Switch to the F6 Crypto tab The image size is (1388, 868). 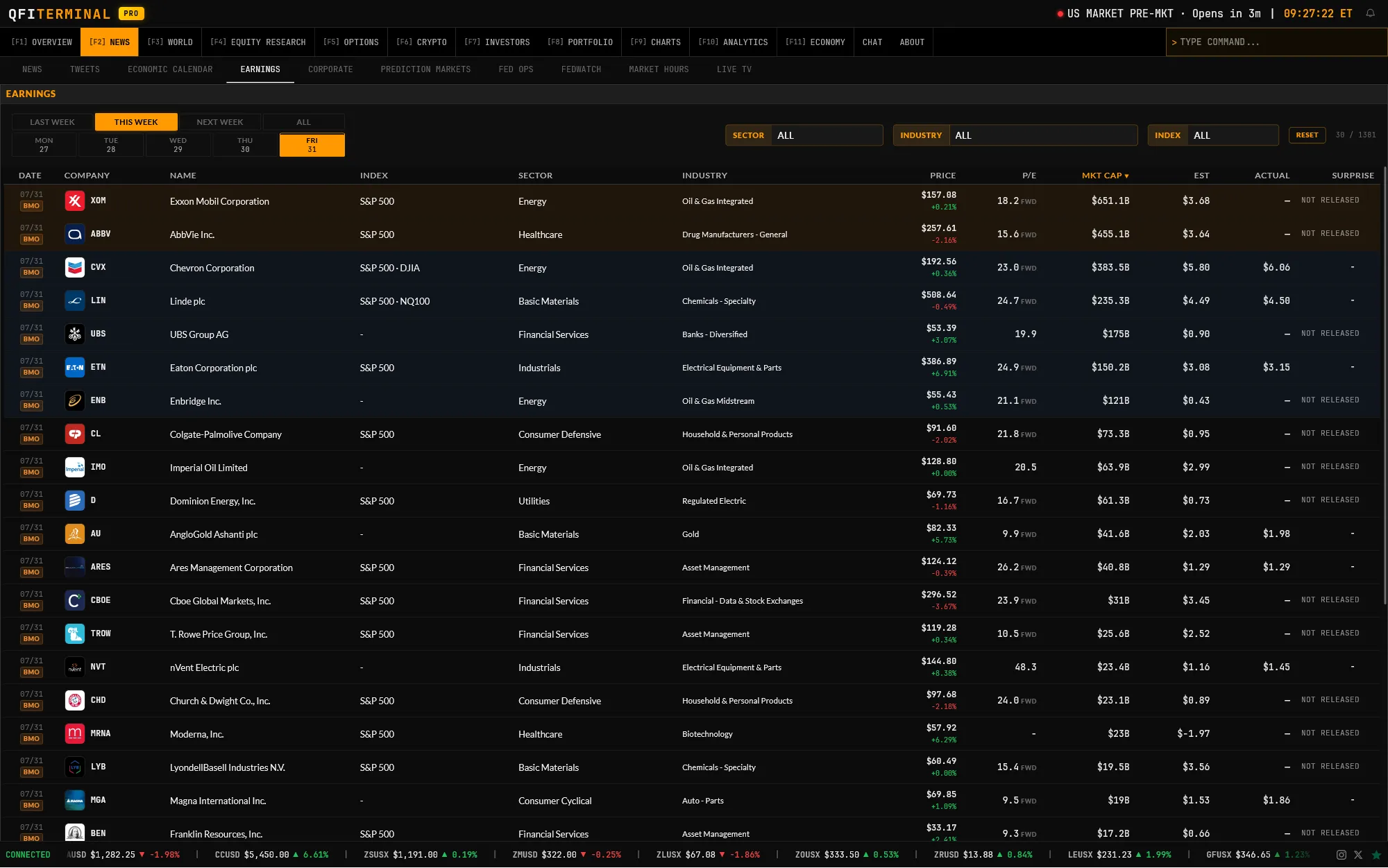[x=421, y=42]
